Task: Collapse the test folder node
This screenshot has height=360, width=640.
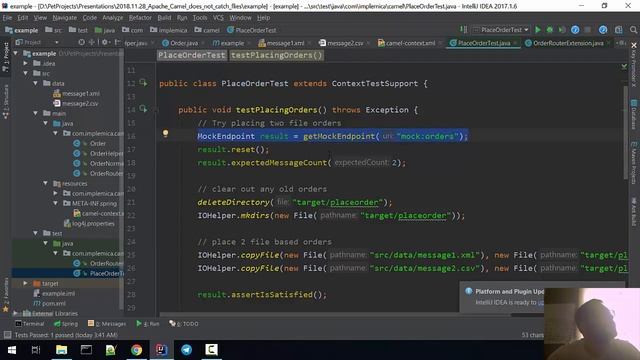Action: coord(36,233)
